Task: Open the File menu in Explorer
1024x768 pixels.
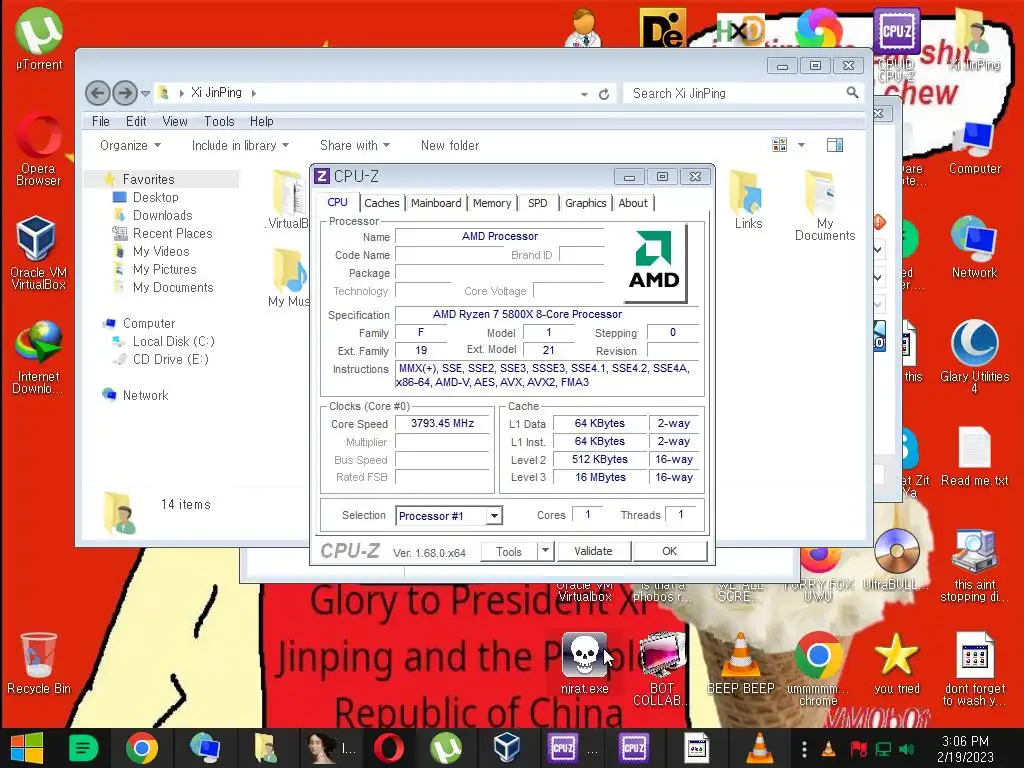Action: [101, 121]
